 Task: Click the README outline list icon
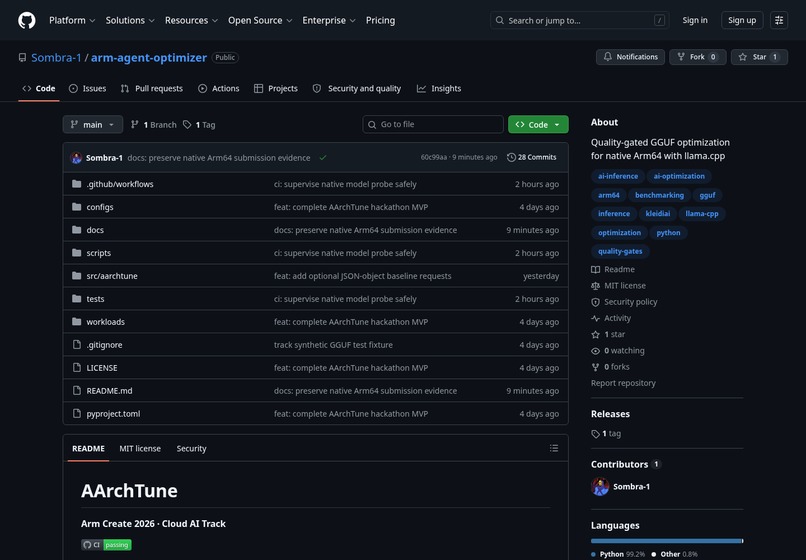(x=554, y=448)
